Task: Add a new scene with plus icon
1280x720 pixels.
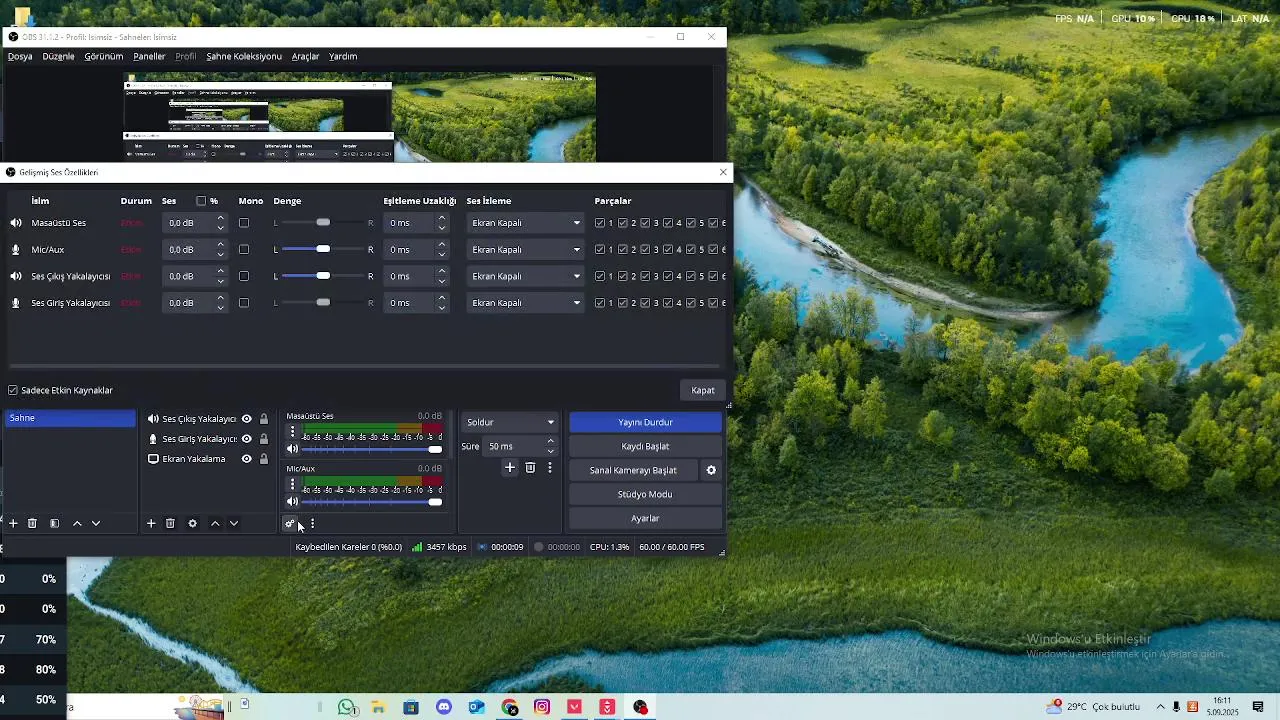Action: [13, 523]
